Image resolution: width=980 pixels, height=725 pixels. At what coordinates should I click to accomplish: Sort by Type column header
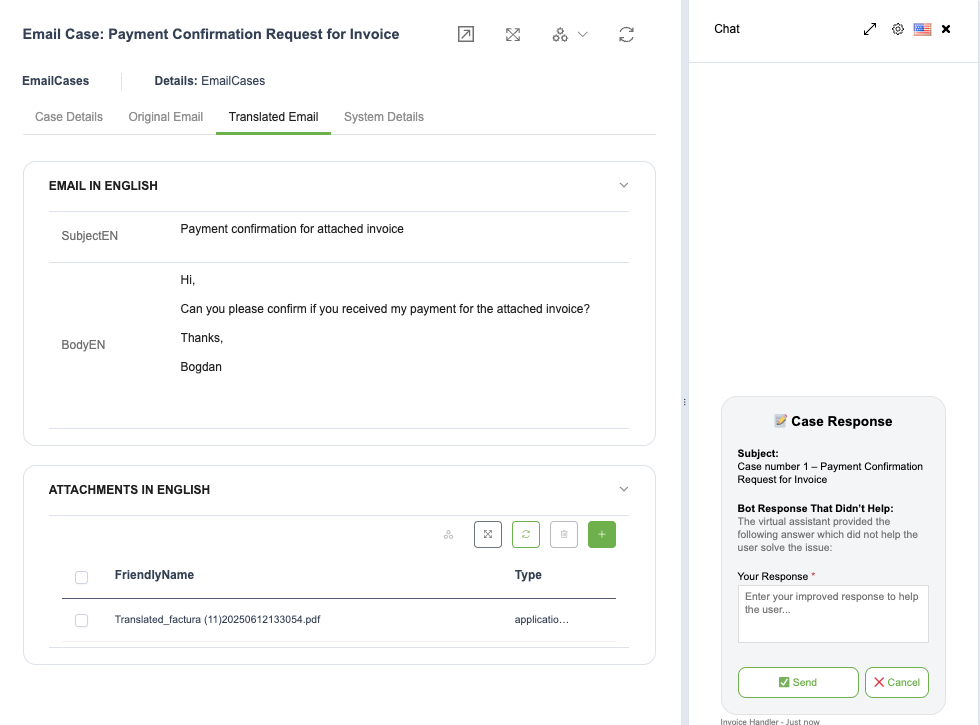[x=528, y=575]
